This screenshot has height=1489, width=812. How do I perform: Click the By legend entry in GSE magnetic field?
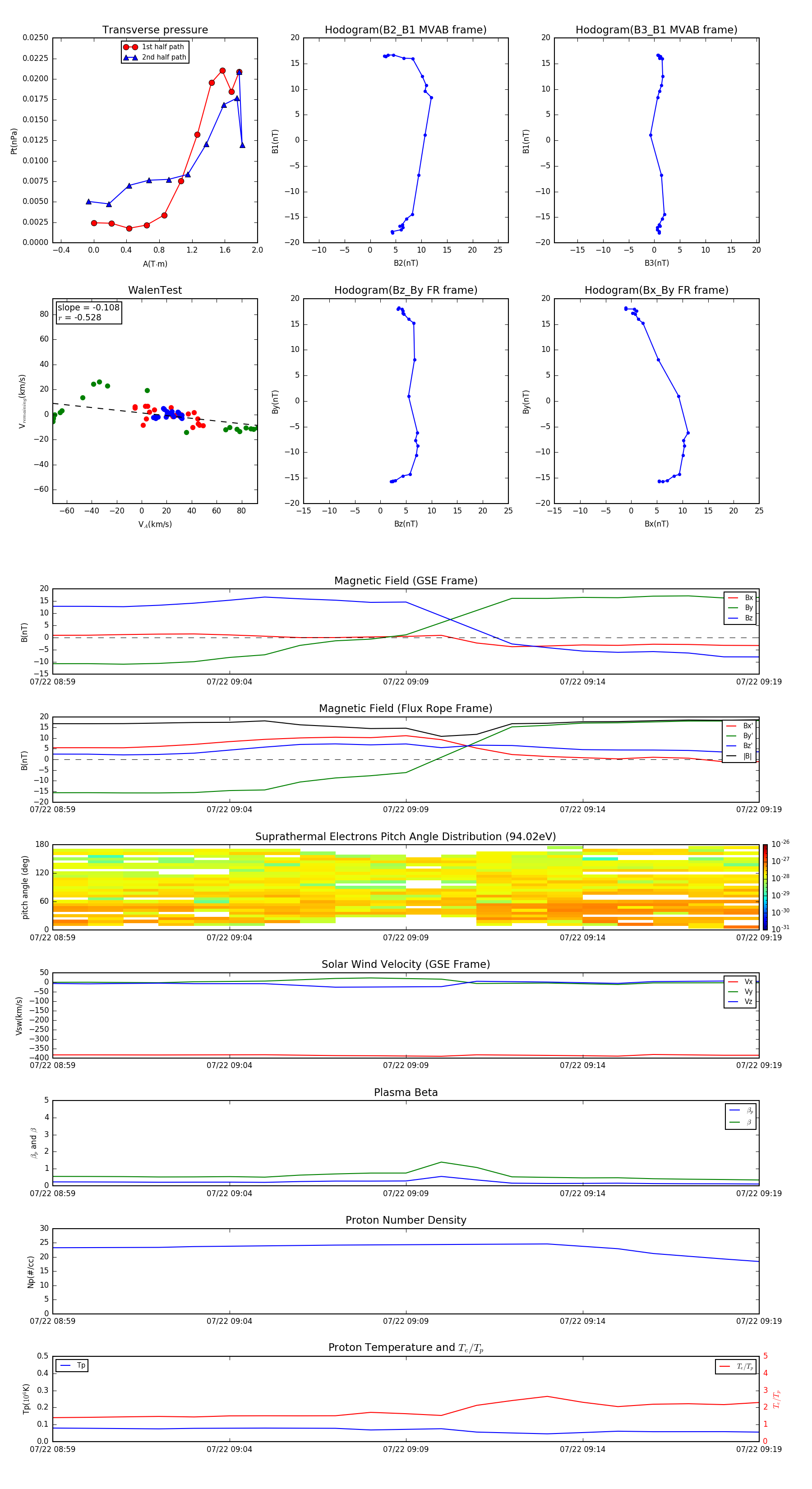tap(740, 608)
